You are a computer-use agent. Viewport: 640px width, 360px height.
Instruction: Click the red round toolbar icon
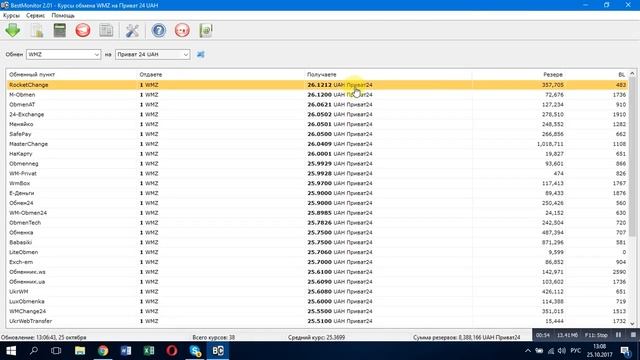83,31
